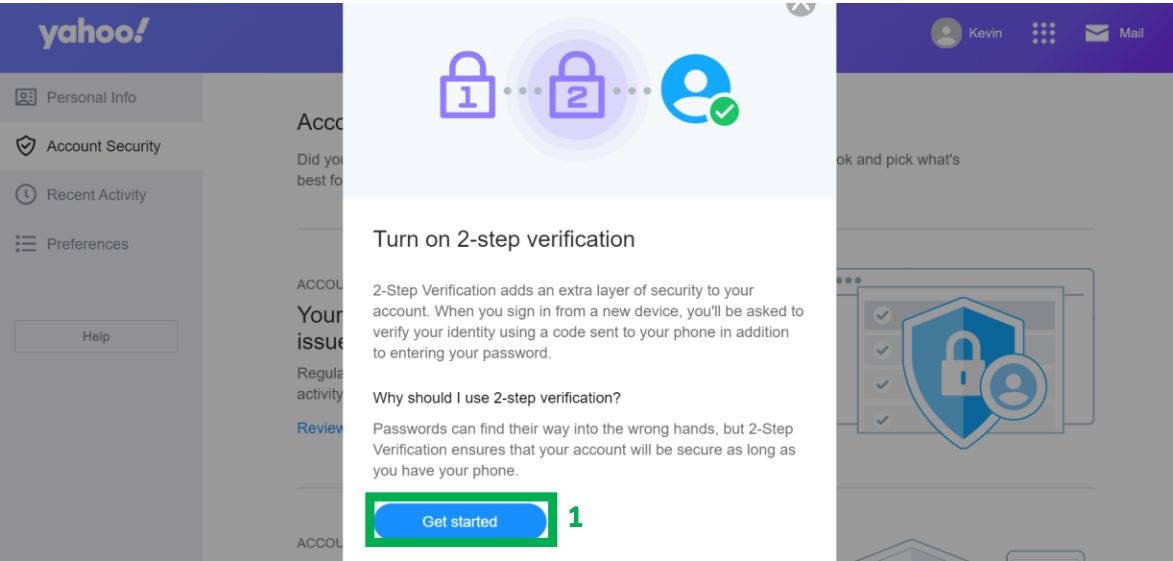The height and width of the screenshot is (561, 1173).
Task: Click the Recent Activity clock icon
Action: [26, 194]
